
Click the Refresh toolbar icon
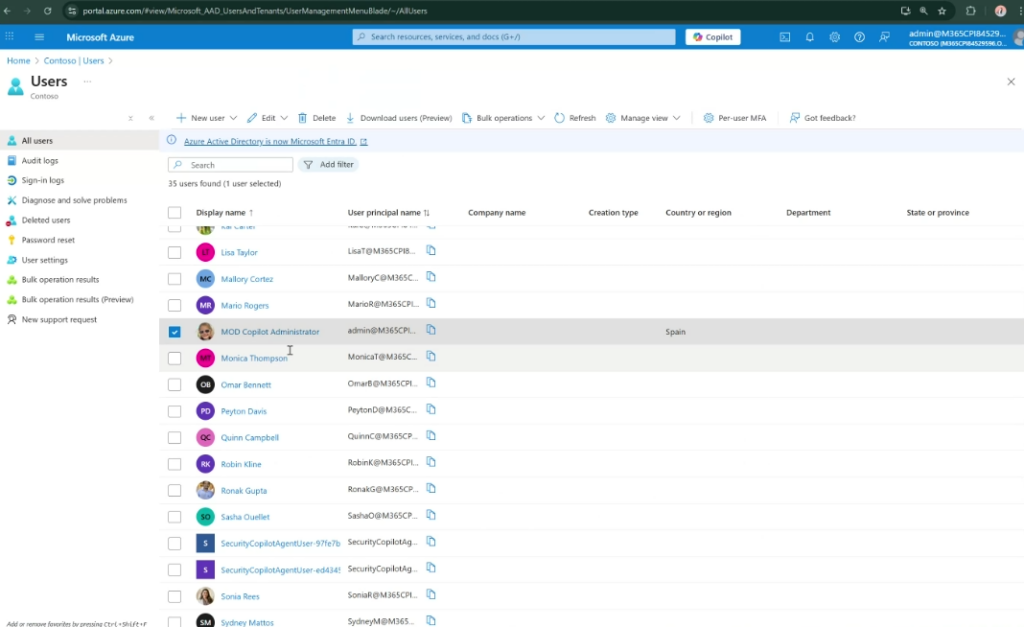[x=575, y=118]
